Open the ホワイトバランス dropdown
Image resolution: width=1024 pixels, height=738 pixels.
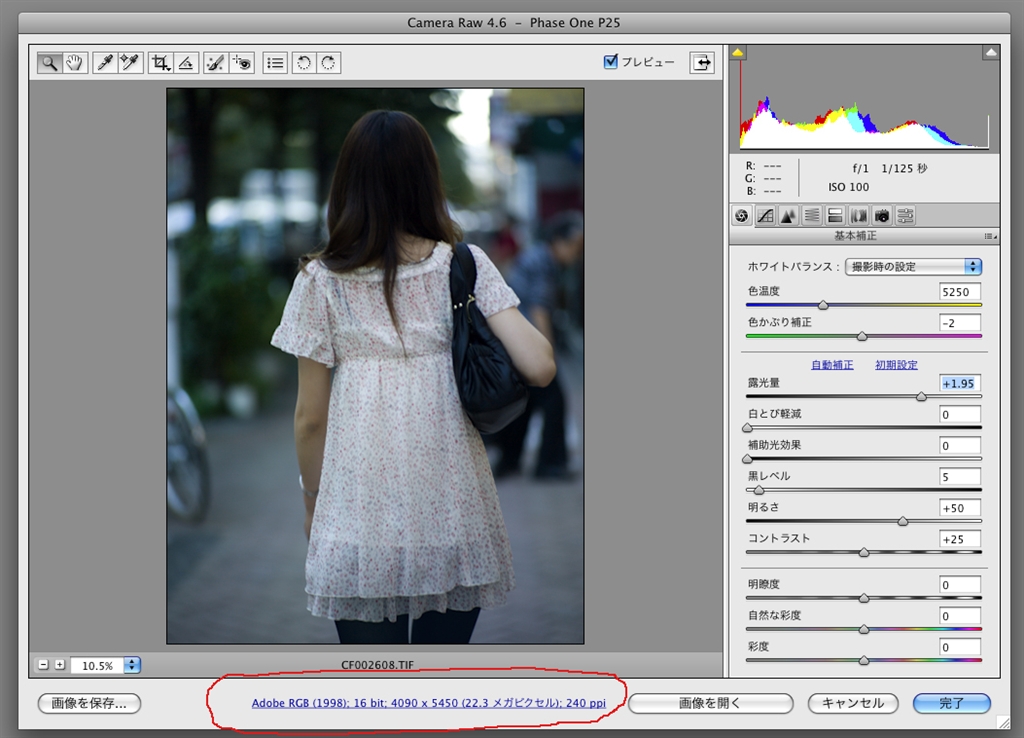click(x=913, y=266)
